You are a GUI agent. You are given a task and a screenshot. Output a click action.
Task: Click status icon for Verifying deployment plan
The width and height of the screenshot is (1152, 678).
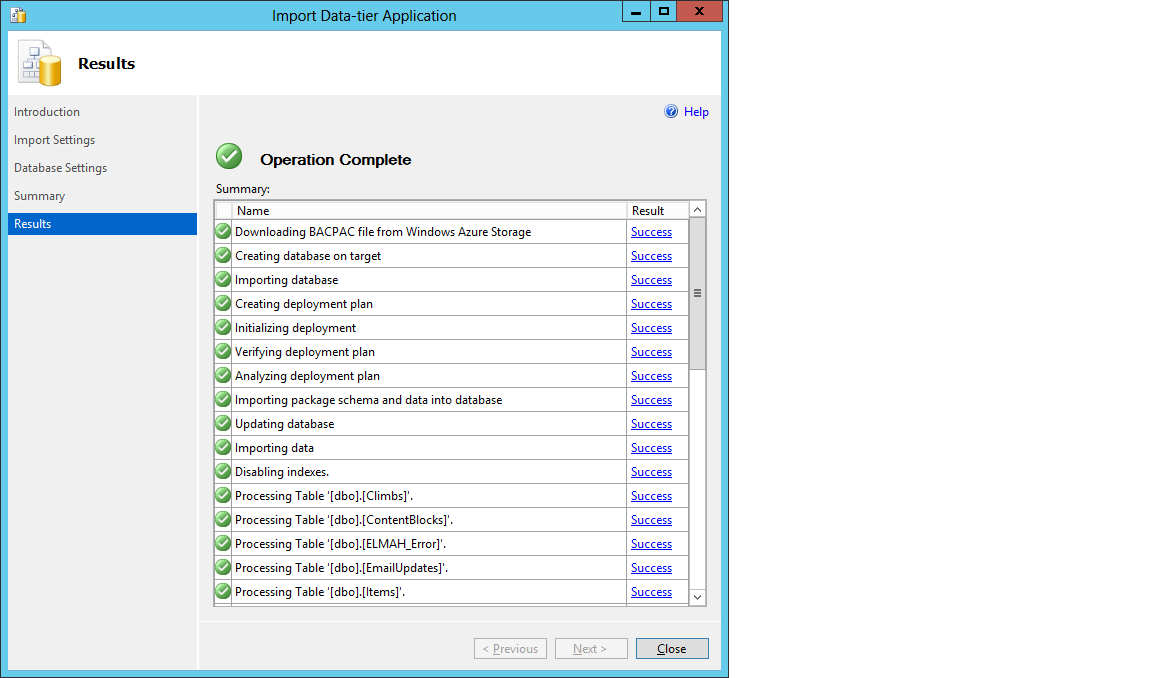(223, 352)
